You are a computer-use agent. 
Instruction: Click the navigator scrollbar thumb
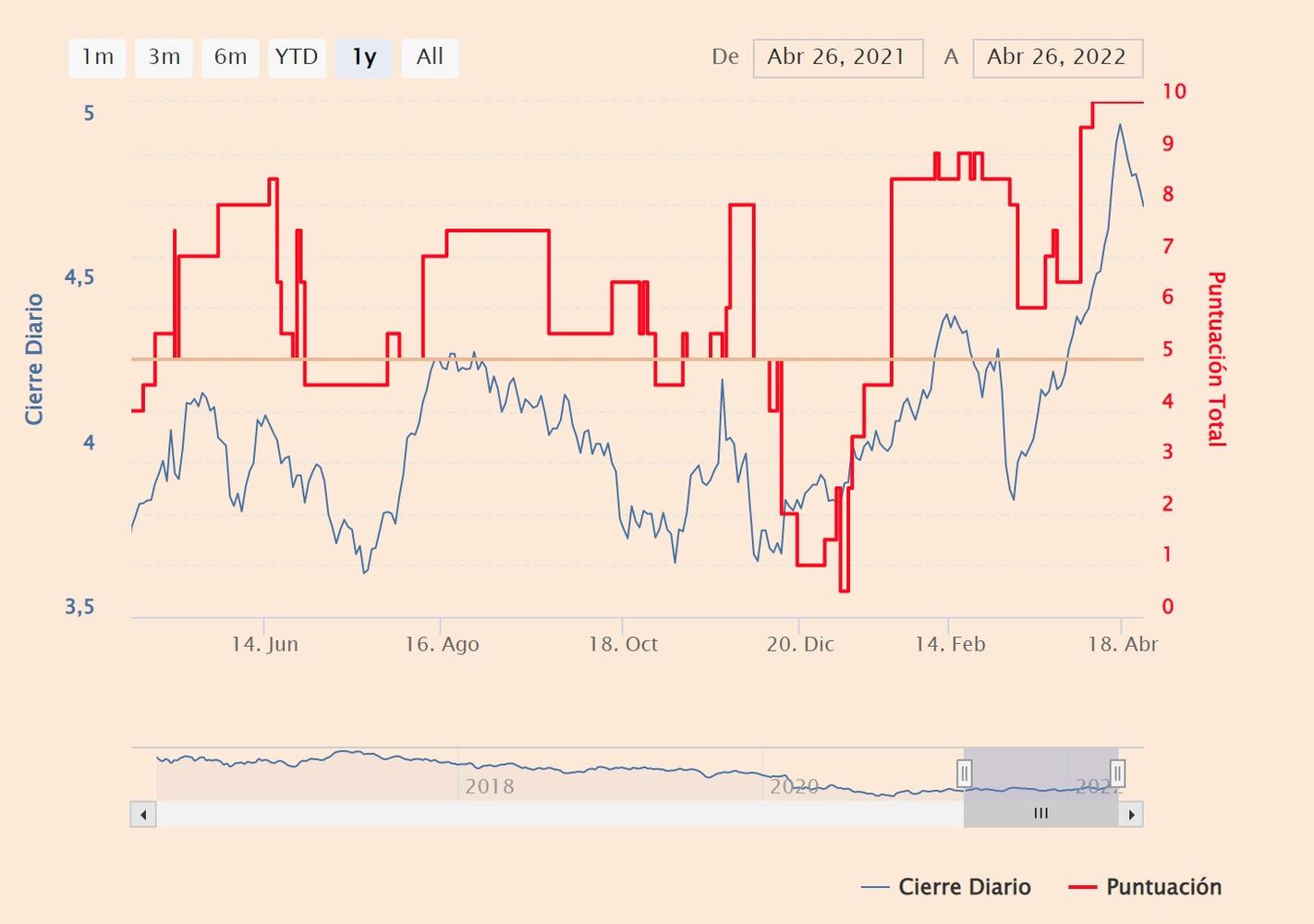1040,814
